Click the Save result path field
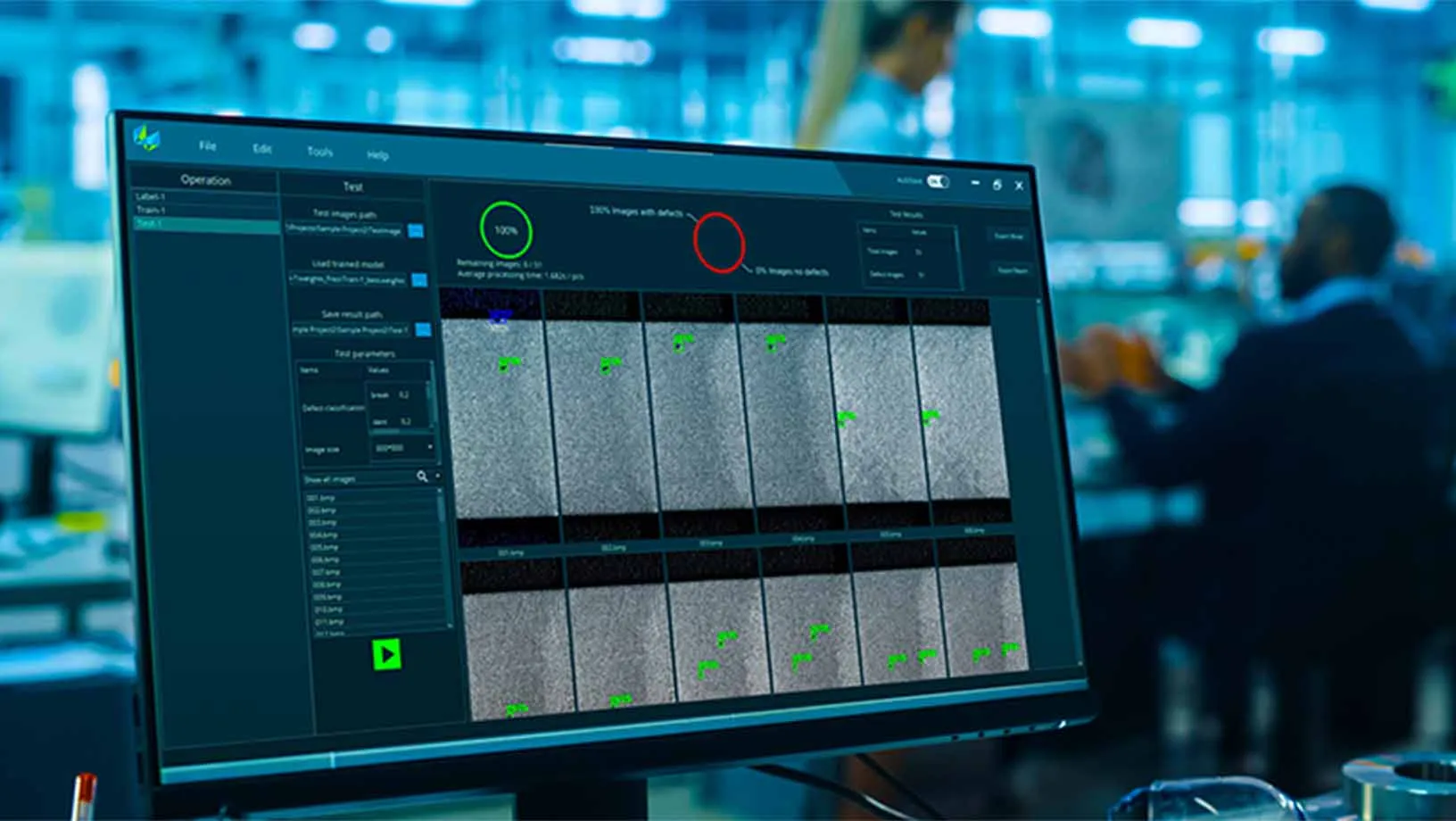The image size is (1456, 821). click(x=352, y=329)
